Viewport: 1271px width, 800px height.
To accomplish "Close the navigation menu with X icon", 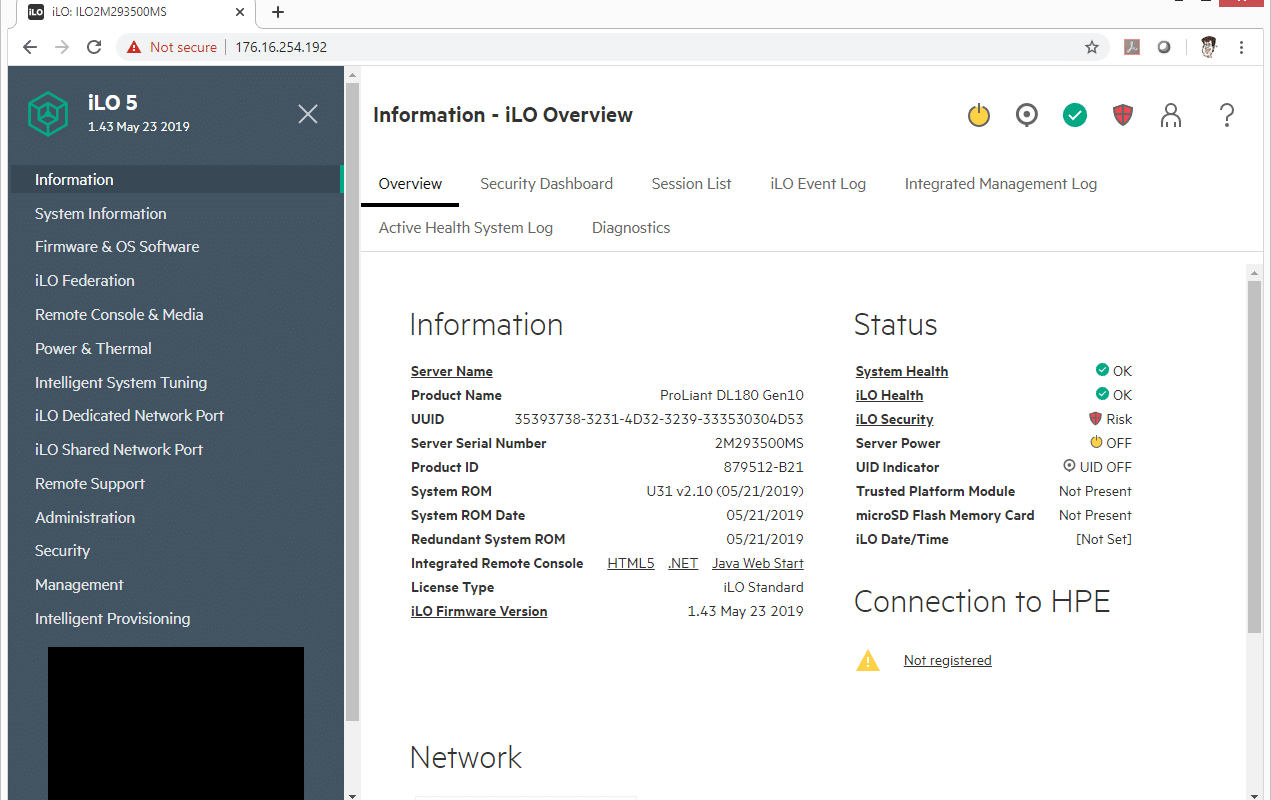I will point(308,114).
